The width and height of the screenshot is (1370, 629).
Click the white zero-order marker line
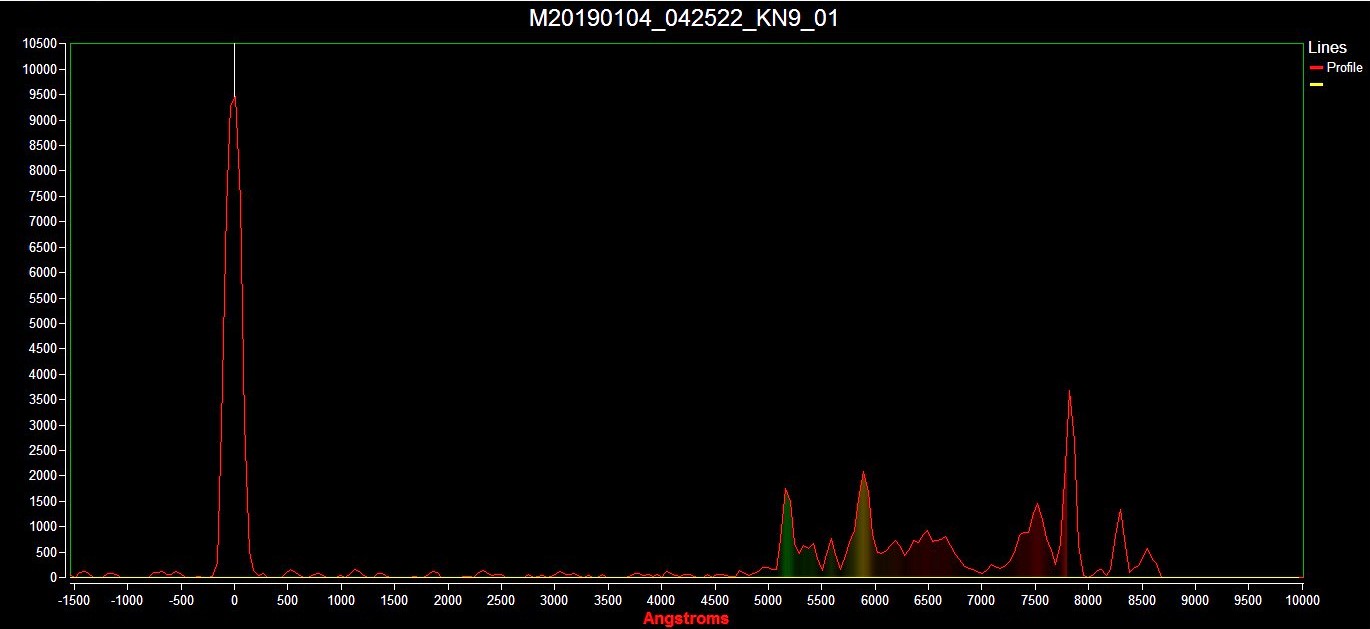(x=234, y=70)
